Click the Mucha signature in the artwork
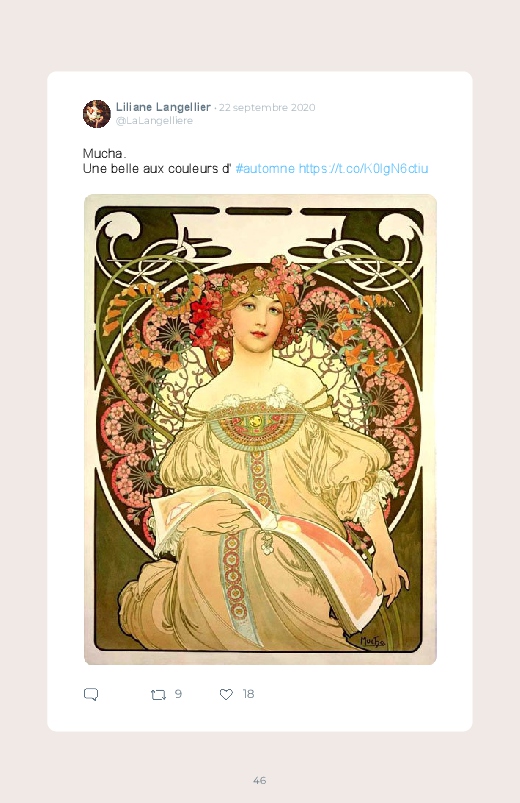This screenshot has height=803, width=520. point(373,641)
